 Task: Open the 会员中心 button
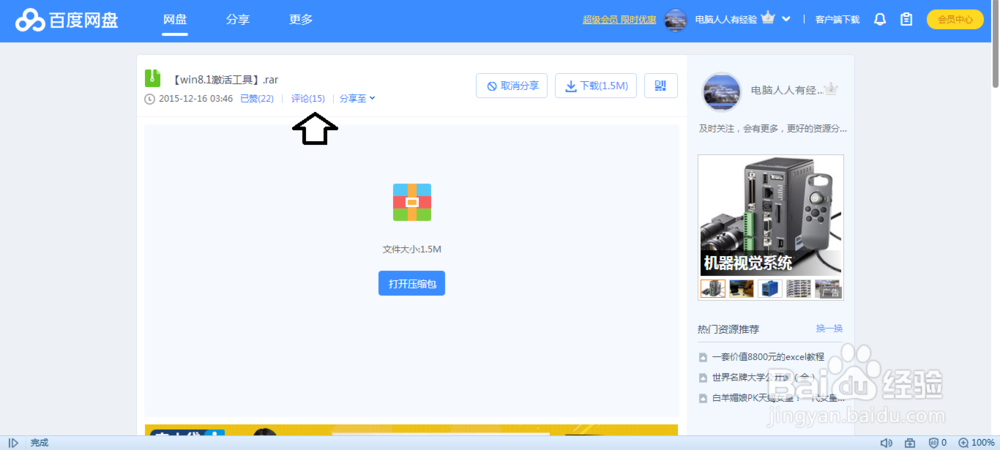(955, 20)
